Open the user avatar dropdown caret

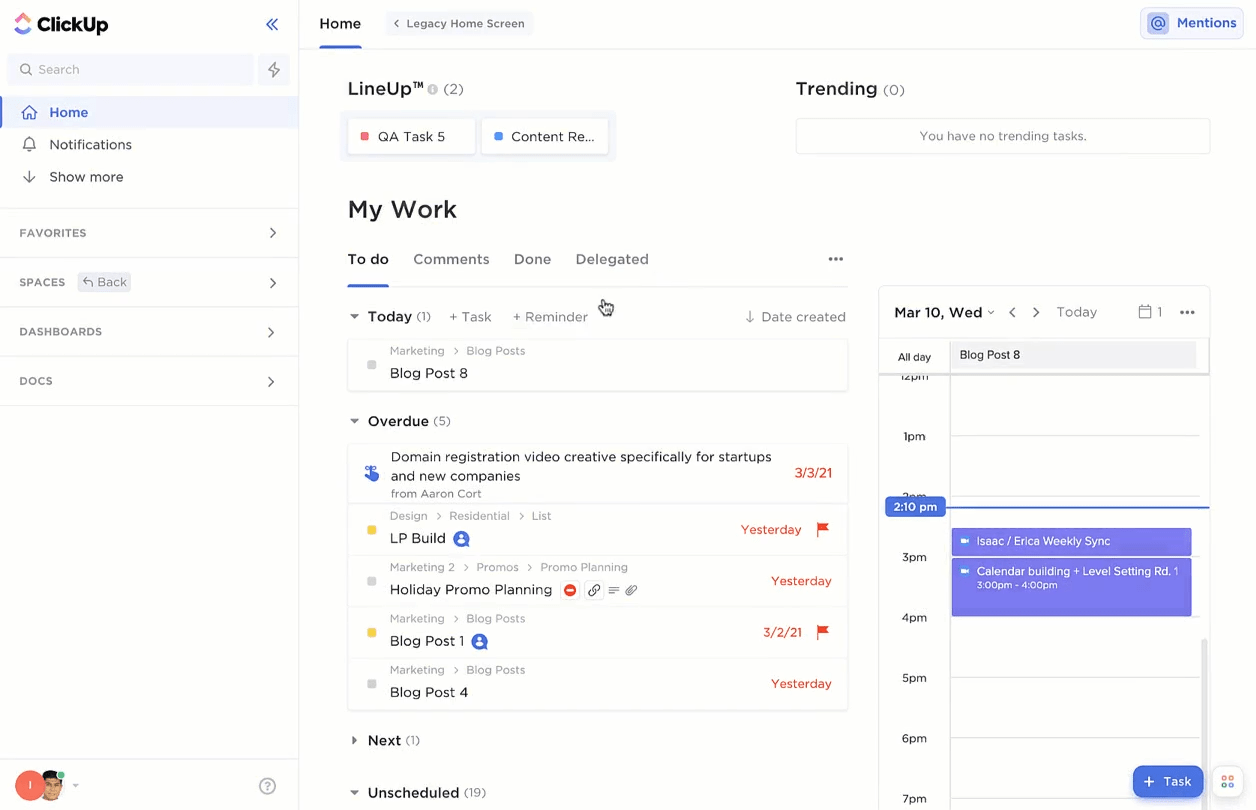click(76, 786)
